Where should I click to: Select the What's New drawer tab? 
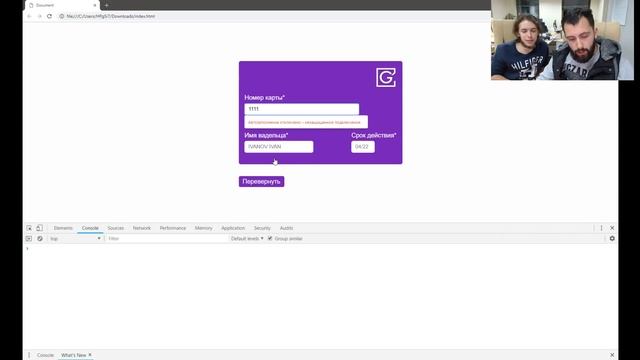(73, 355)
